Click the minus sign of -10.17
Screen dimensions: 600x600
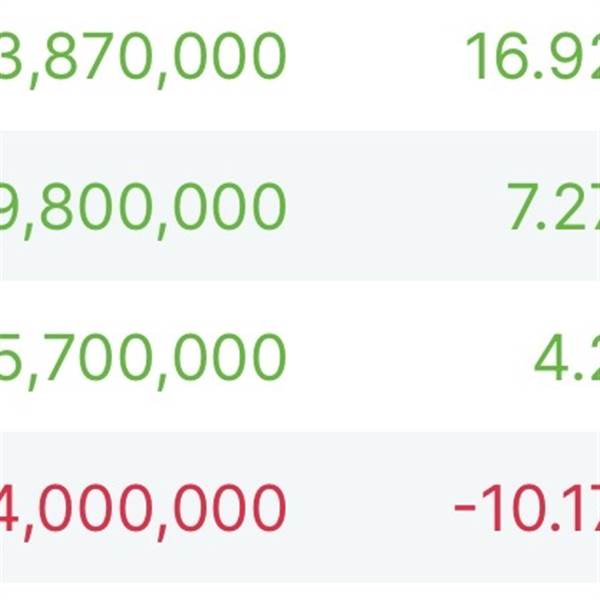point(465,509)
